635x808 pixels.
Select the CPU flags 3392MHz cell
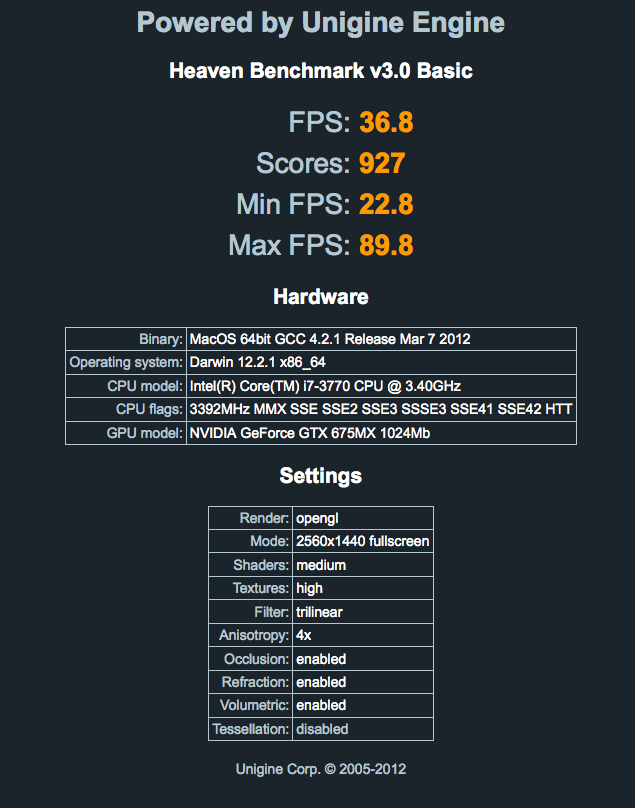pyautogui.click(x=381, y=409)
